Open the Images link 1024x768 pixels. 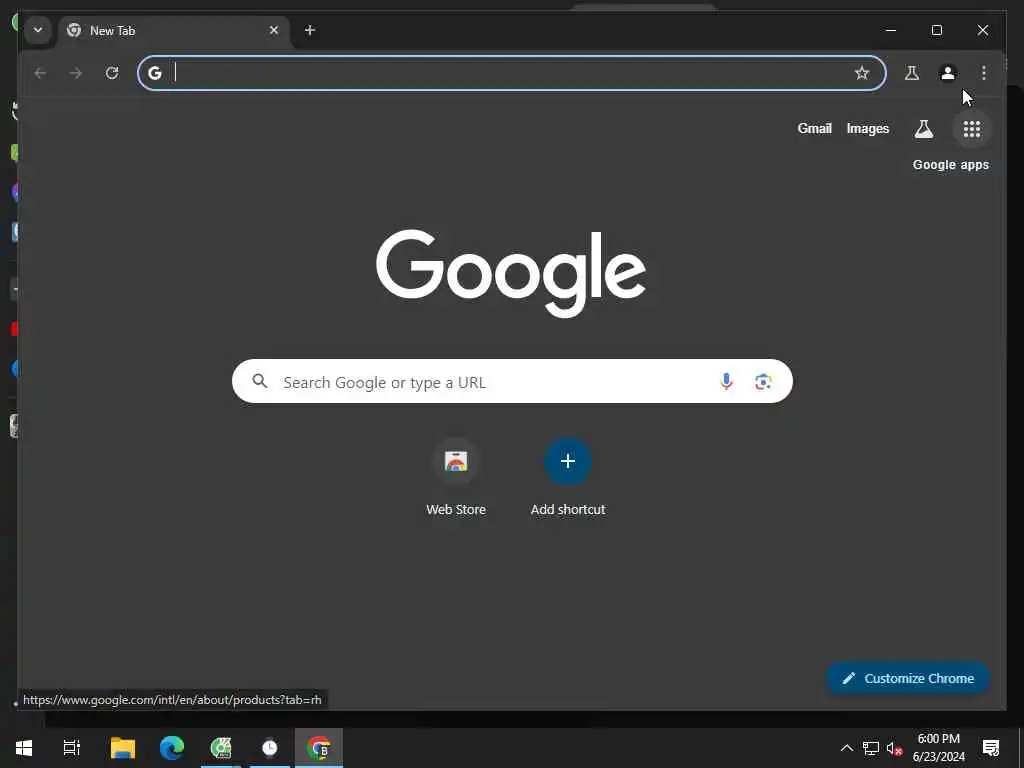[x=868, y=129]
